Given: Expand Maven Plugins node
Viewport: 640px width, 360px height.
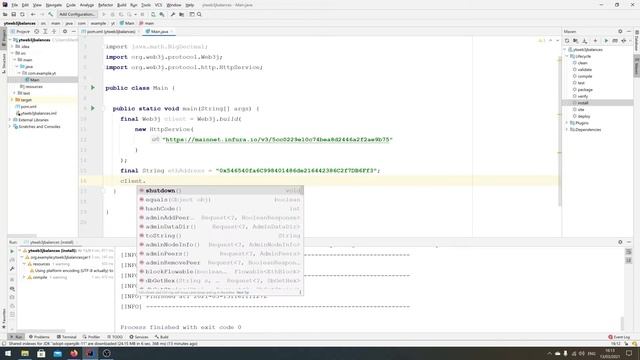Looking at the screenshot, I should click(567, 123).
